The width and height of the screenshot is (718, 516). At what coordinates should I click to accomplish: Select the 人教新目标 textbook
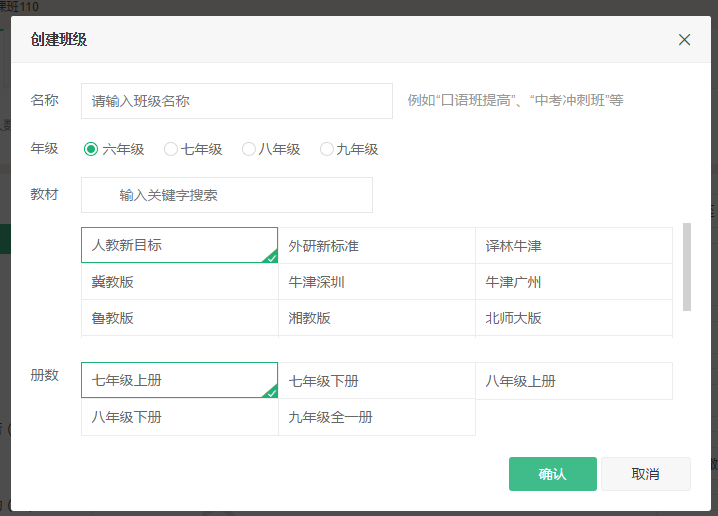[x=180, y=245]
